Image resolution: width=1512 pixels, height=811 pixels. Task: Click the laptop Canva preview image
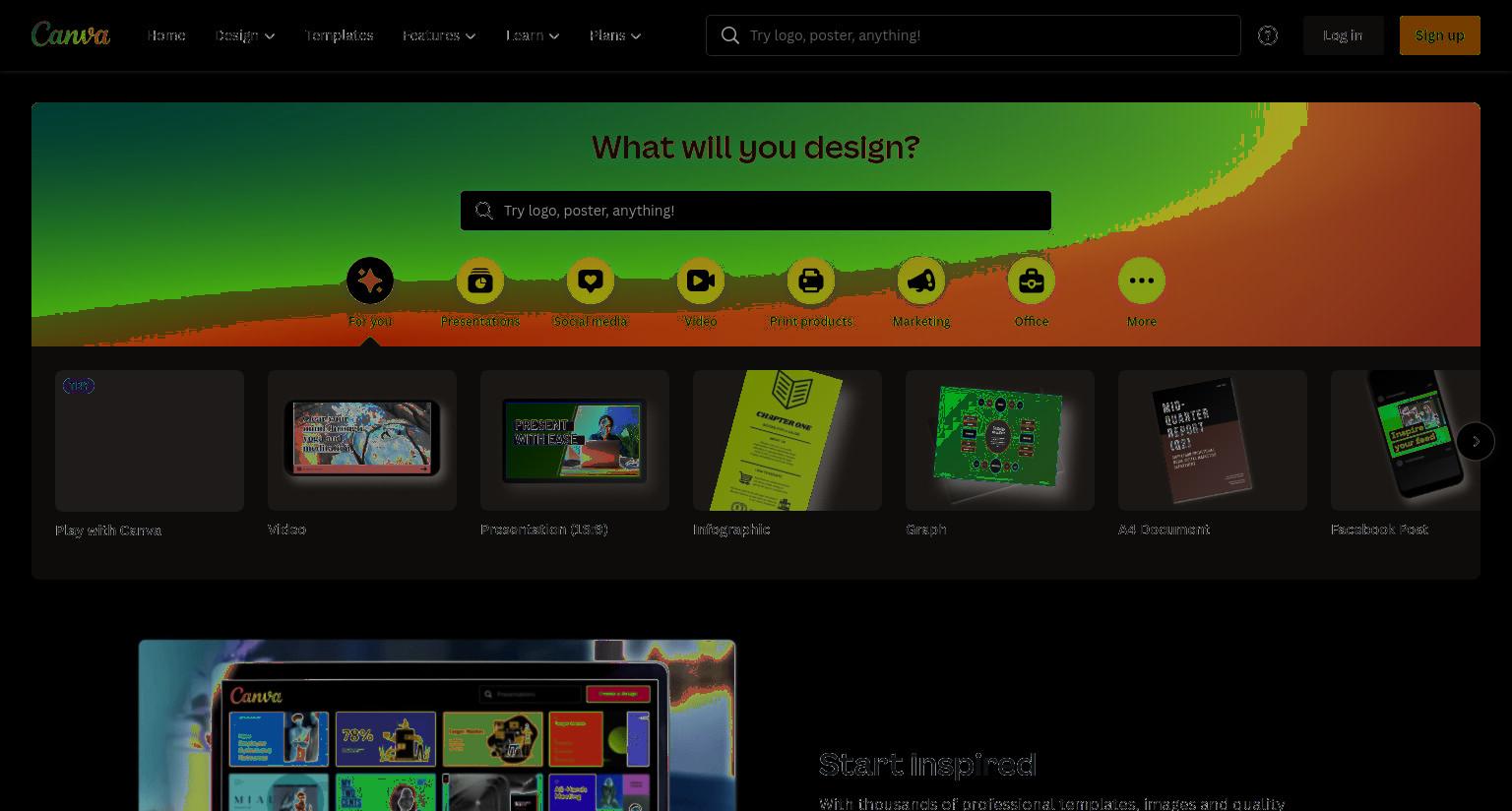437,725
